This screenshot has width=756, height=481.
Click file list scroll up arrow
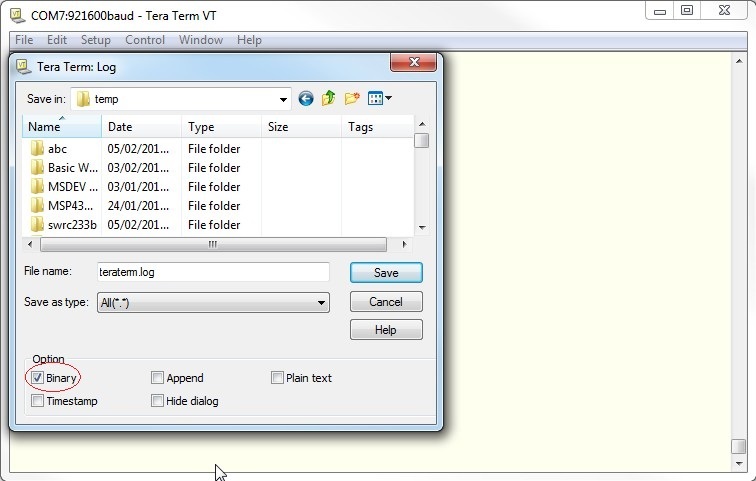click(422, 124)
